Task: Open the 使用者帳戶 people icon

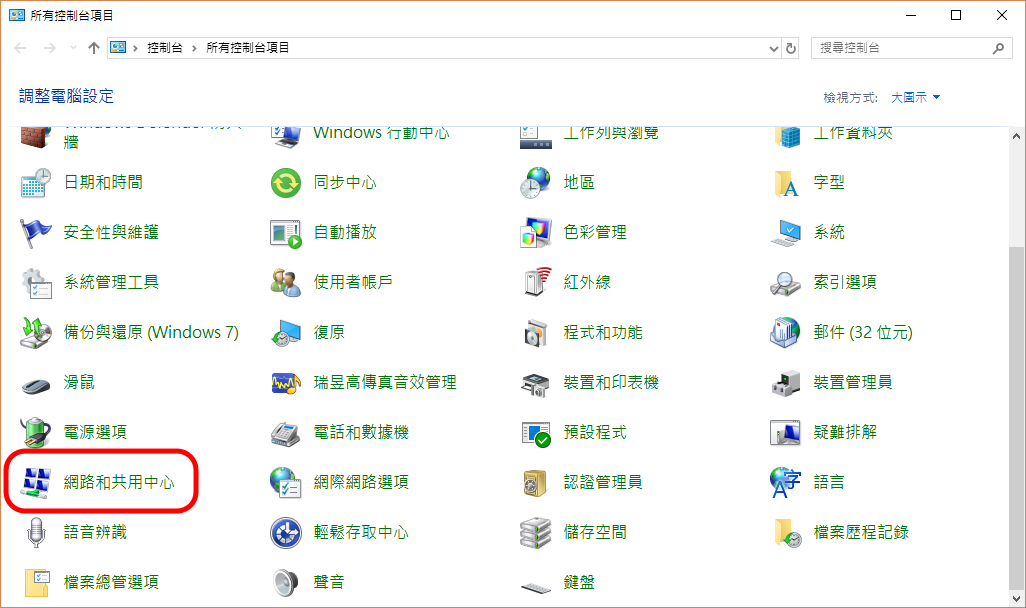Action: coord(286,282)
